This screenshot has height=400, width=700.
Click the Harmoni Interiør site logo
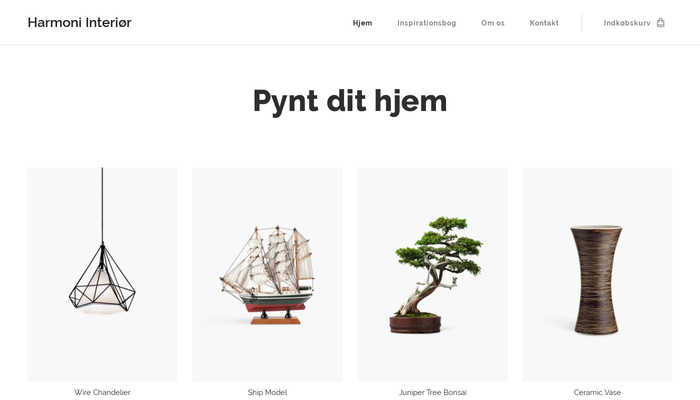tap(79, 22)
